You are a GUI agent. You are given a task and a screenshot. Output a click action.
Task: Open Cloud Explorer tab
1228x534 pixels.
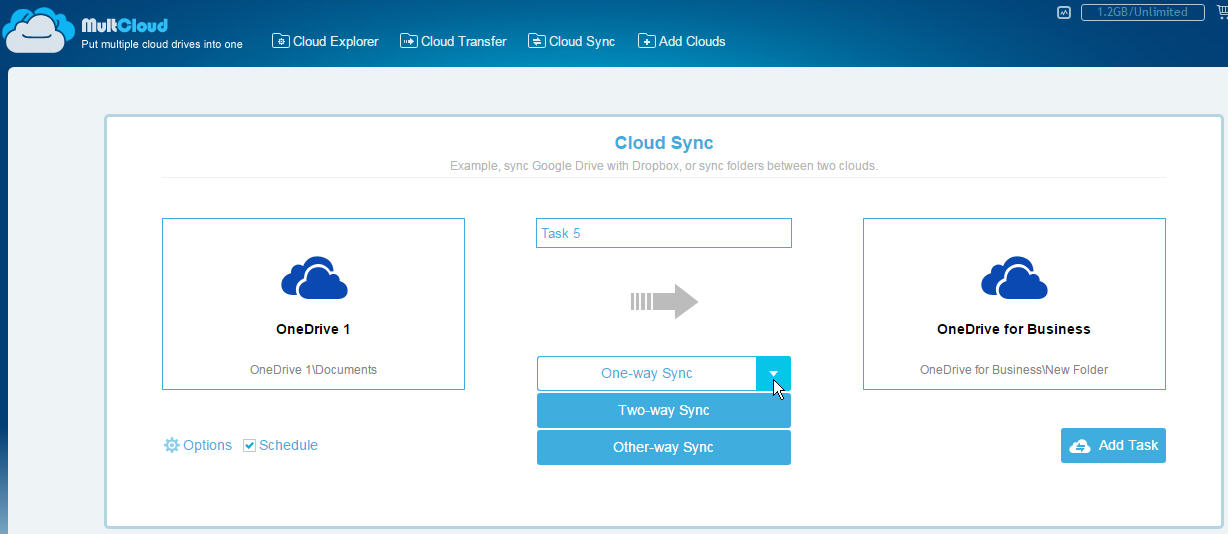pyautogui.click(x=326, y=41)
